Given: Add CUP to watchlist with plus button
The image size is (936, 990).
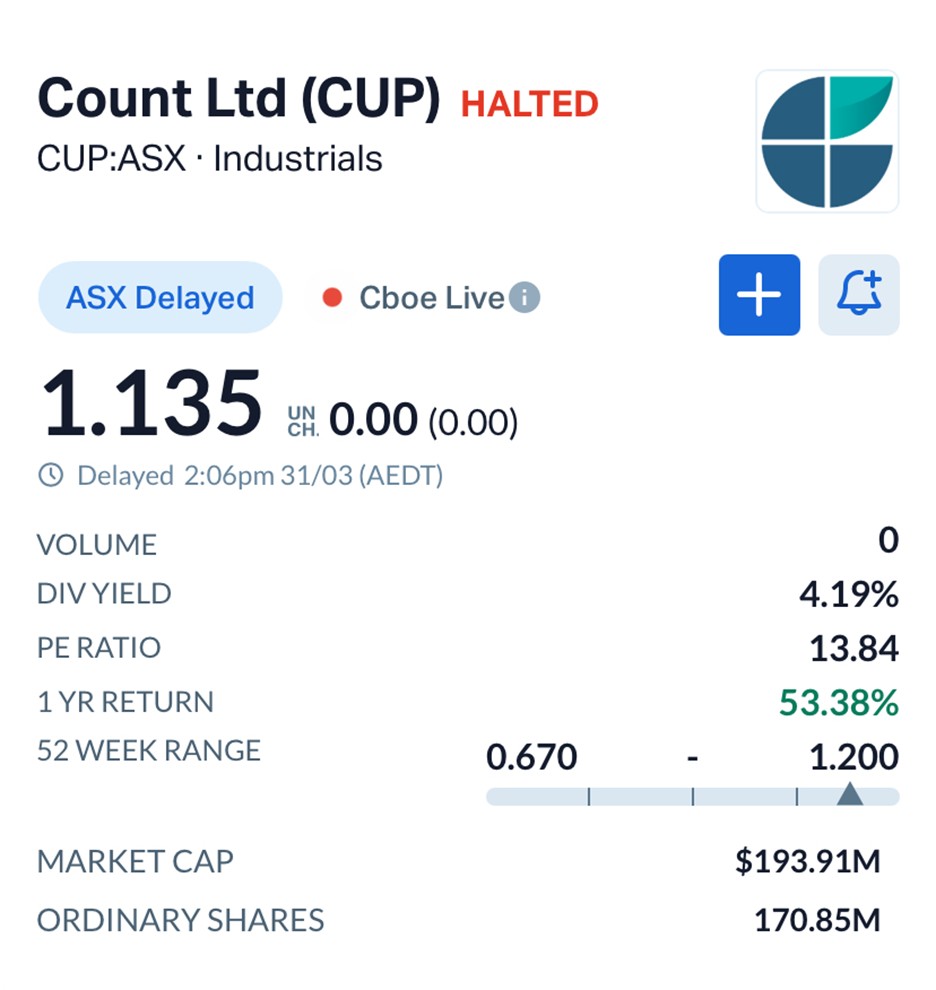Looking at the screenshot, I should (x=759, y=295).
